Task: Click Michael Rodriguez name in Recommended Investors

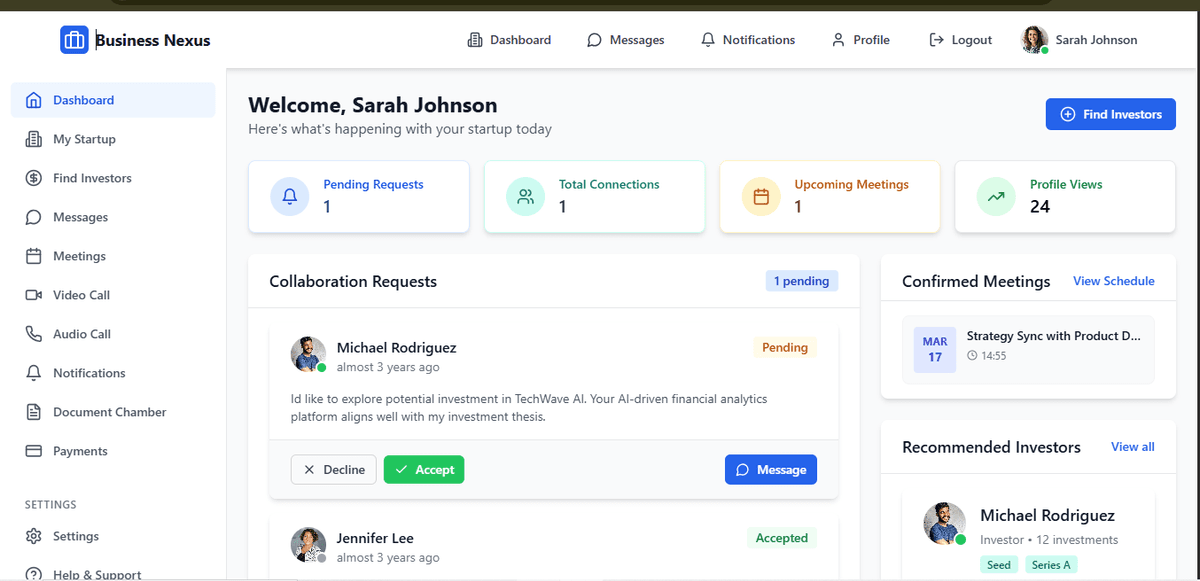Action: click(x=1047, y=516)
